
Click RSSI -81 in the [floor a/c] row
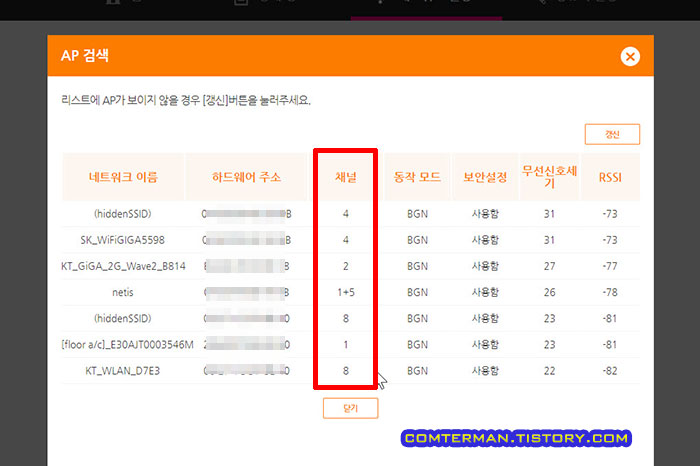[610, 345]
